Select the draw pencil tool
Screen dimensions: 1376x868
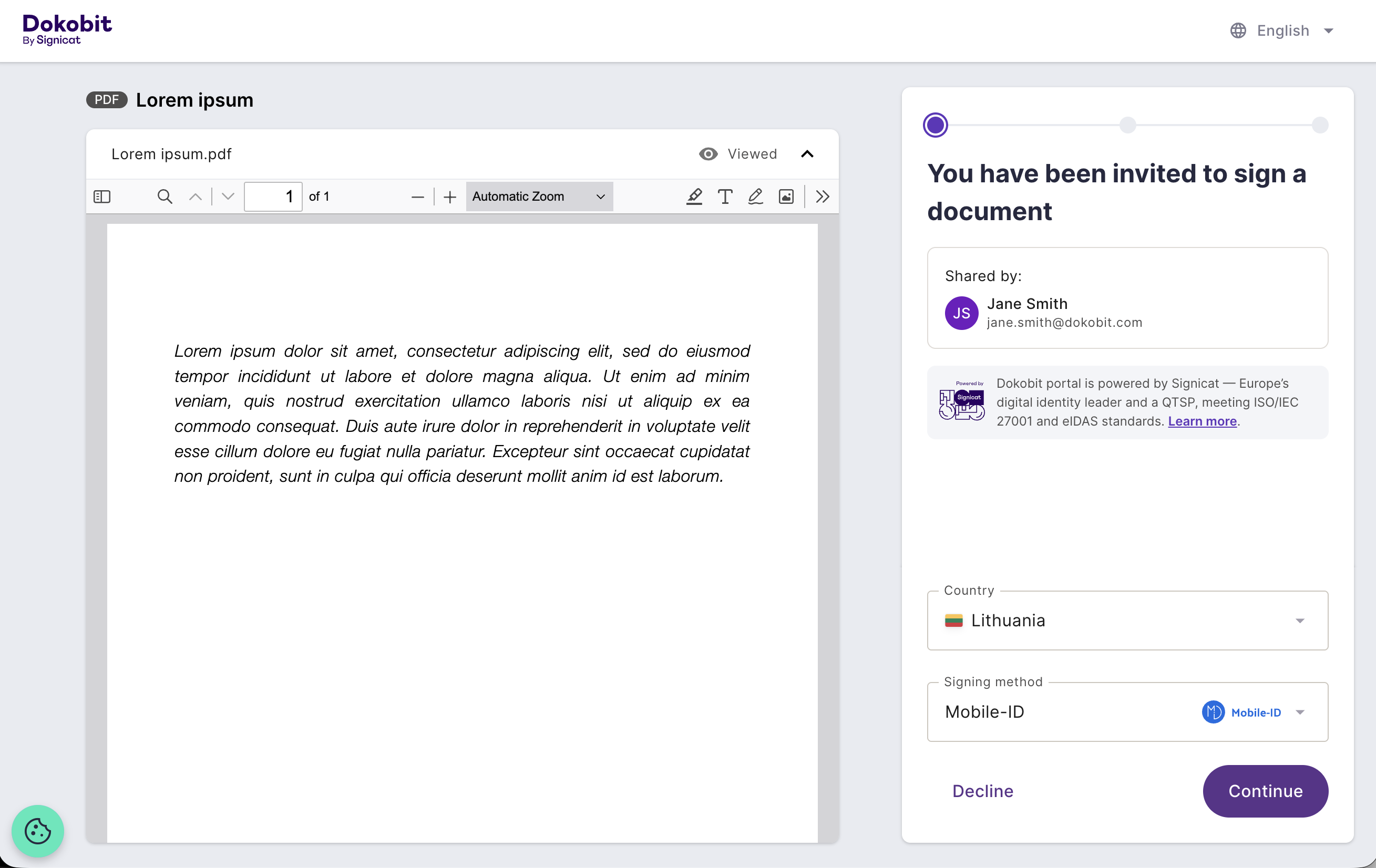[755, 197]
